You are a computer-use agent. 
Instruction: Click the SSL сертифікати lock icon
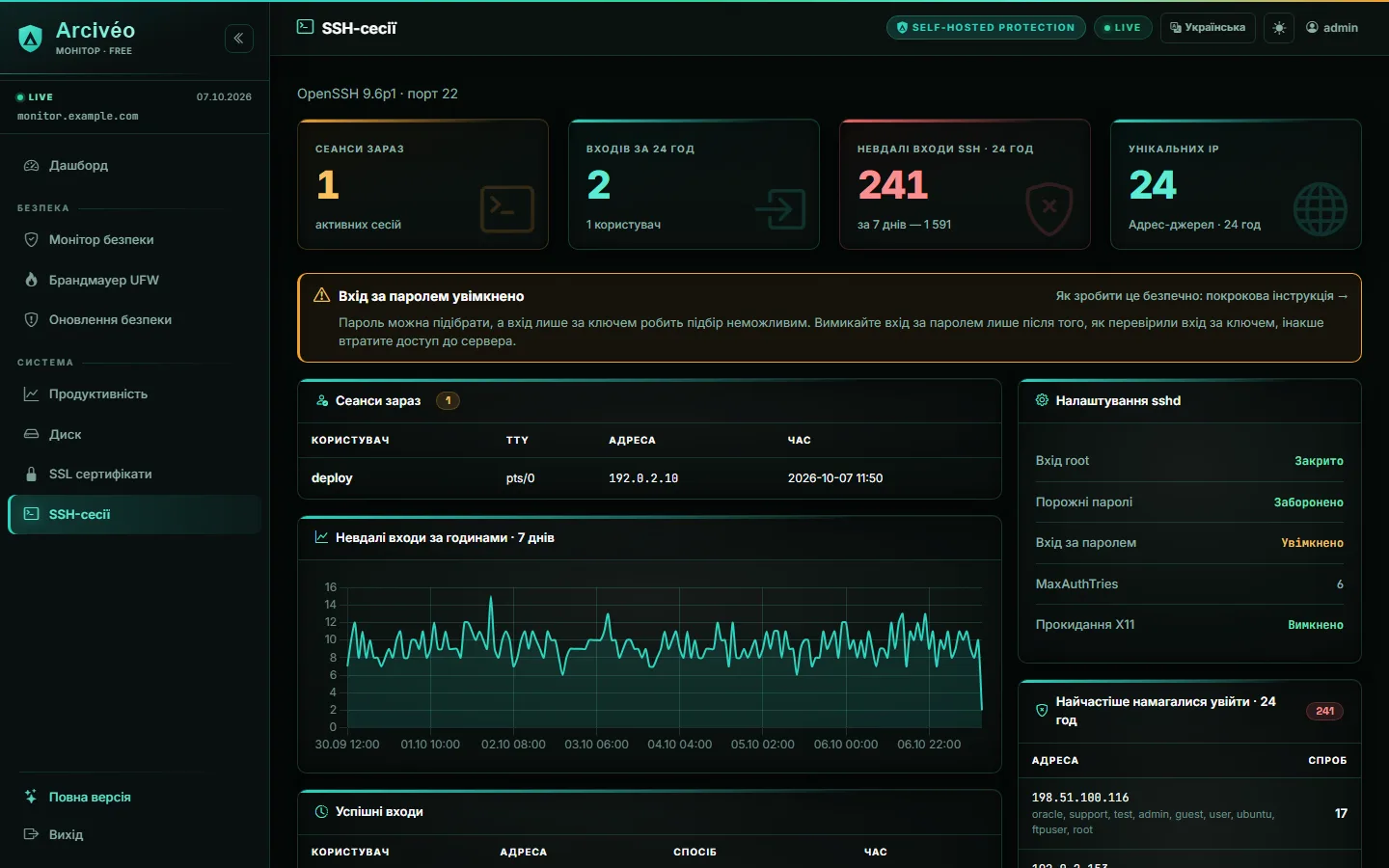pyautogui.click(x=31, y=474)
